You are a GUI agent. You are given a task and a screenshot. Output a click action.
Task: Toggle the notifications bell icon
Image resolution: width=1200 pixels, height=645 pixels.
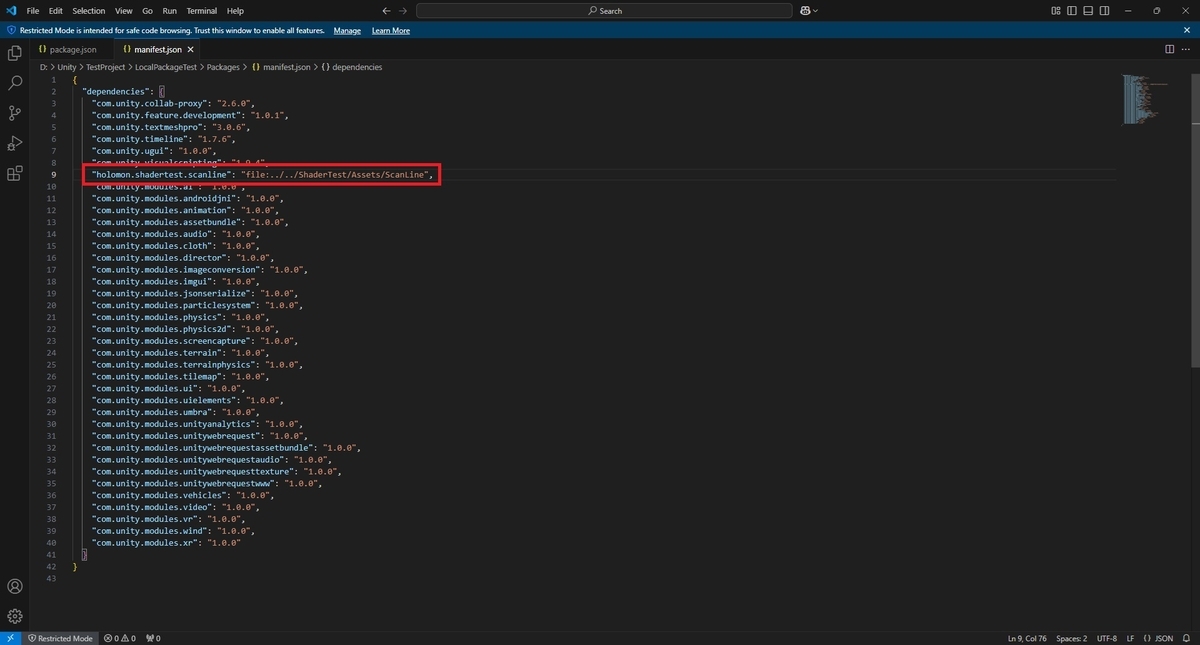(x=1188, y=637)
